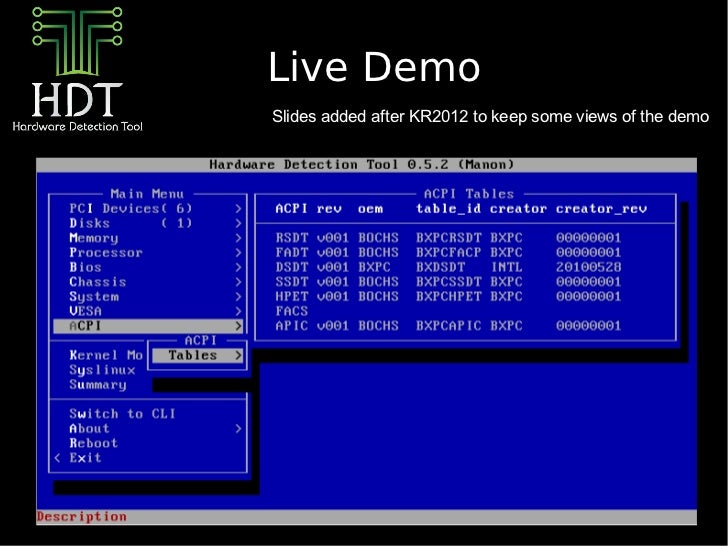Click the arrow beside Tables
The image size is (728, 546).
click(x=238, y=356)
